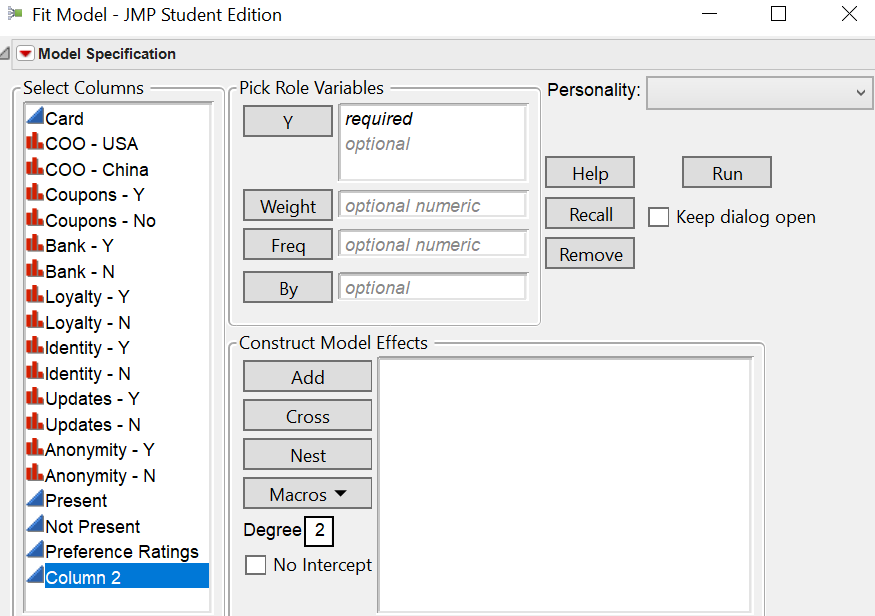Click the continuous icon beside Card column
Image resolution: width=875 pixels, height=616 pixels.
[x=35, y=118]
